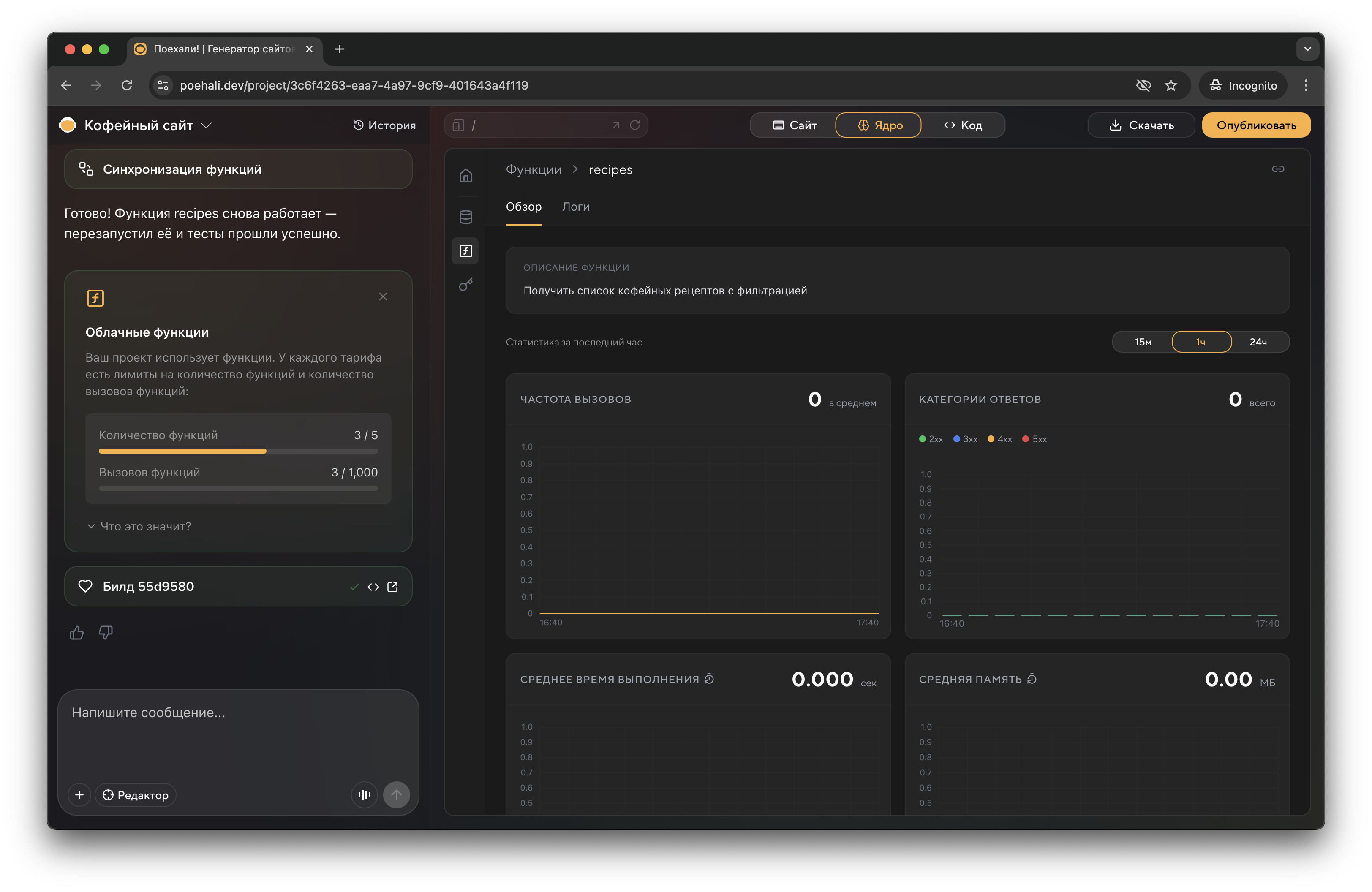View code of build 55d9580
This screenshot has width=1372, height=892.
(x=373, y=587)
